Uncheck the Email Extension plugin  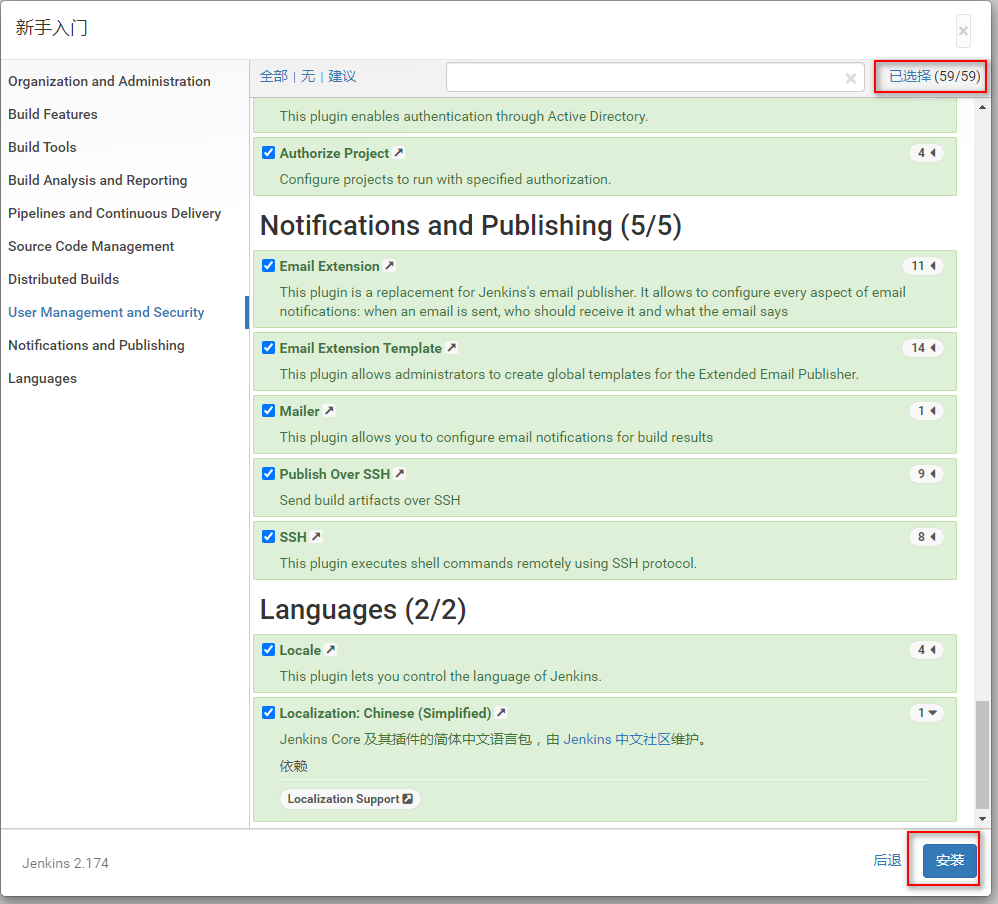tap(269, 265)
